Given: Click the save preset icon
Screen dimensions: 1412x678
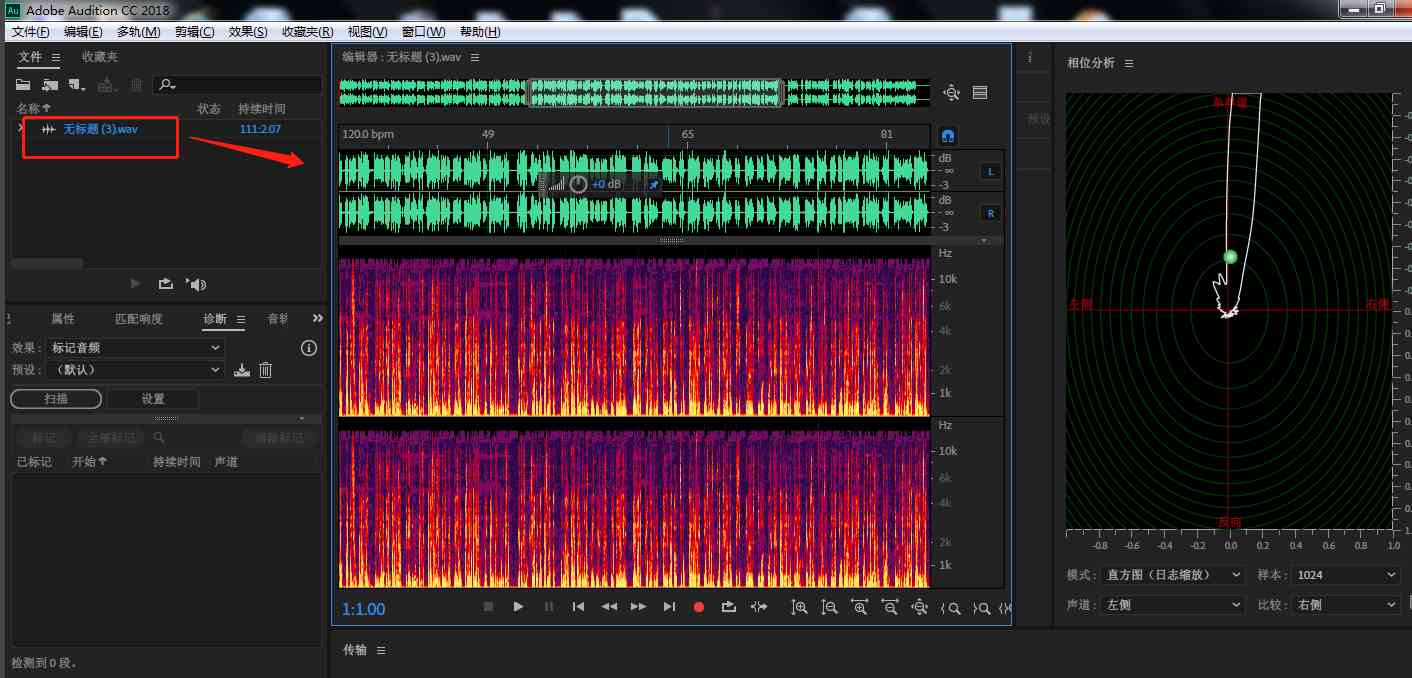Looking at the screenshot, I should [x=241, y=370].
